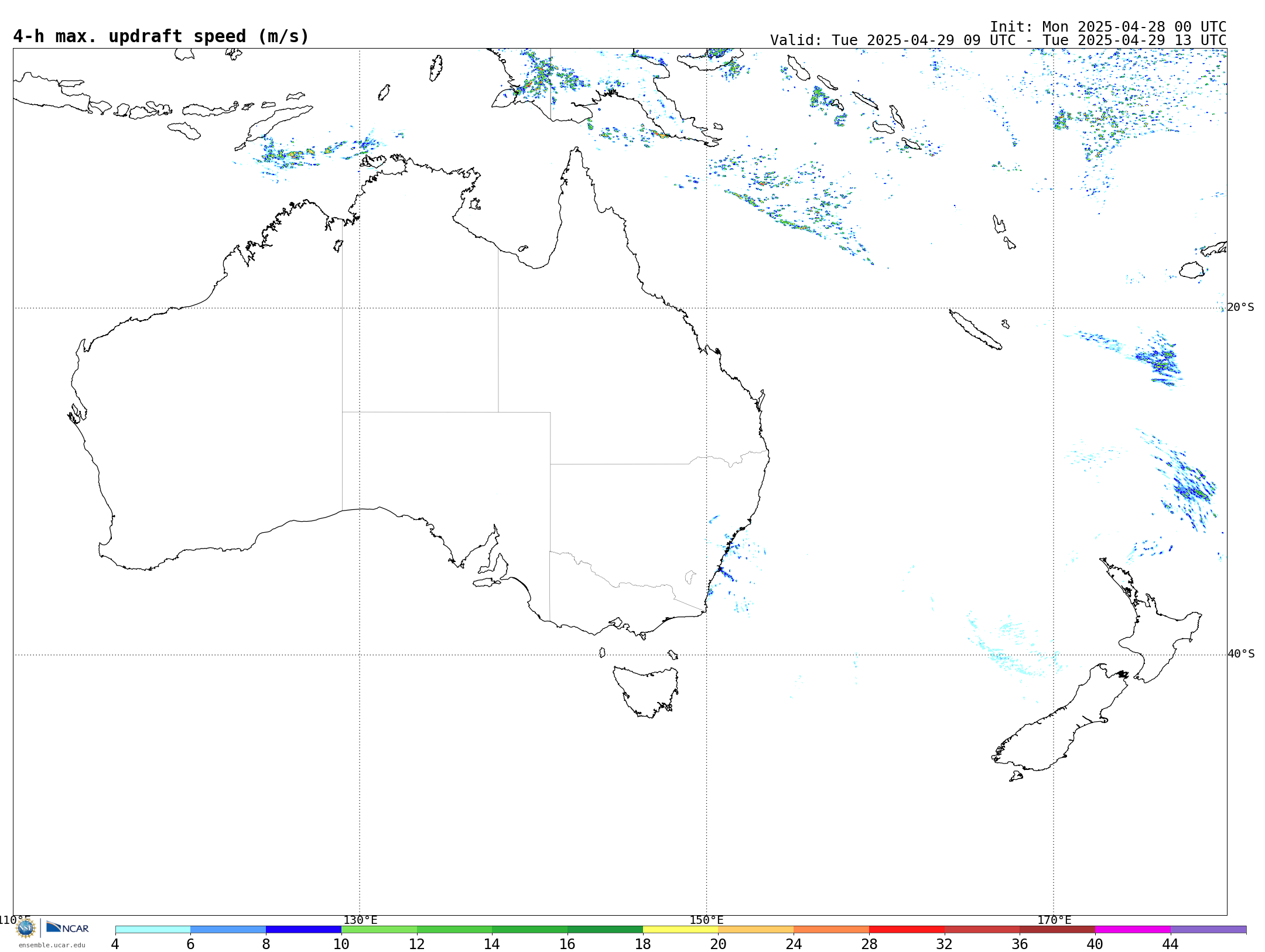
Task: Click the colorbar label '16'
Action: [x=567, y=944]
